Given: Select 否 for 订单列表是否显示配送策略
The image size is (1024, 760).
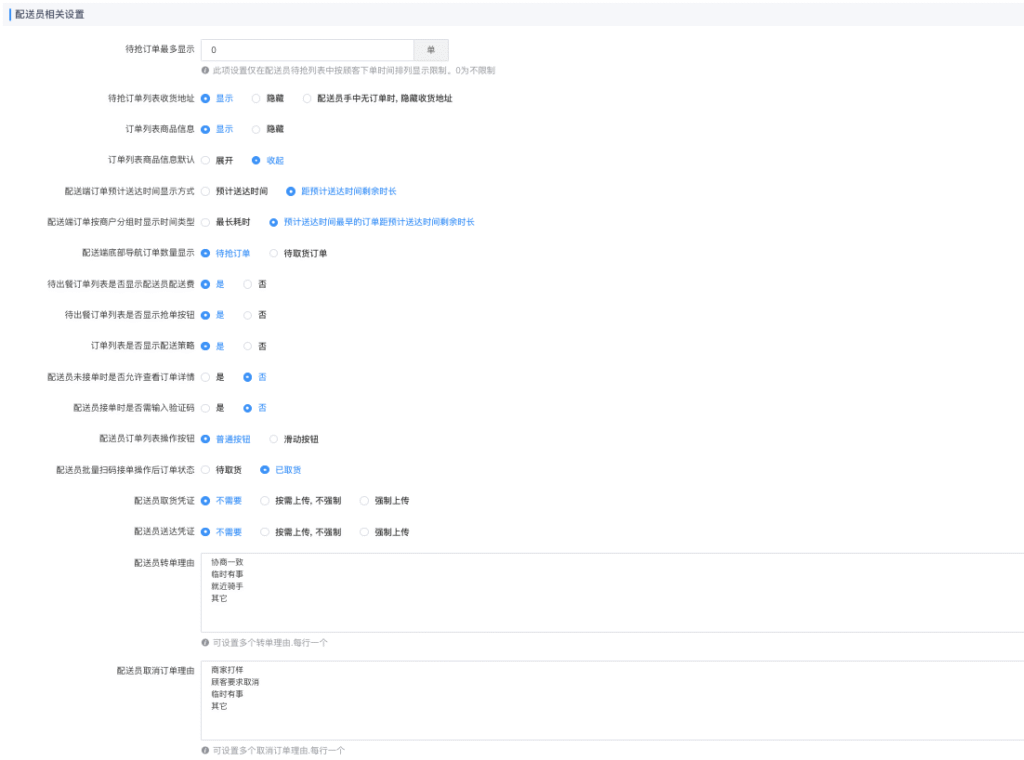Looking at the screenshot, I should click(248, 346).
